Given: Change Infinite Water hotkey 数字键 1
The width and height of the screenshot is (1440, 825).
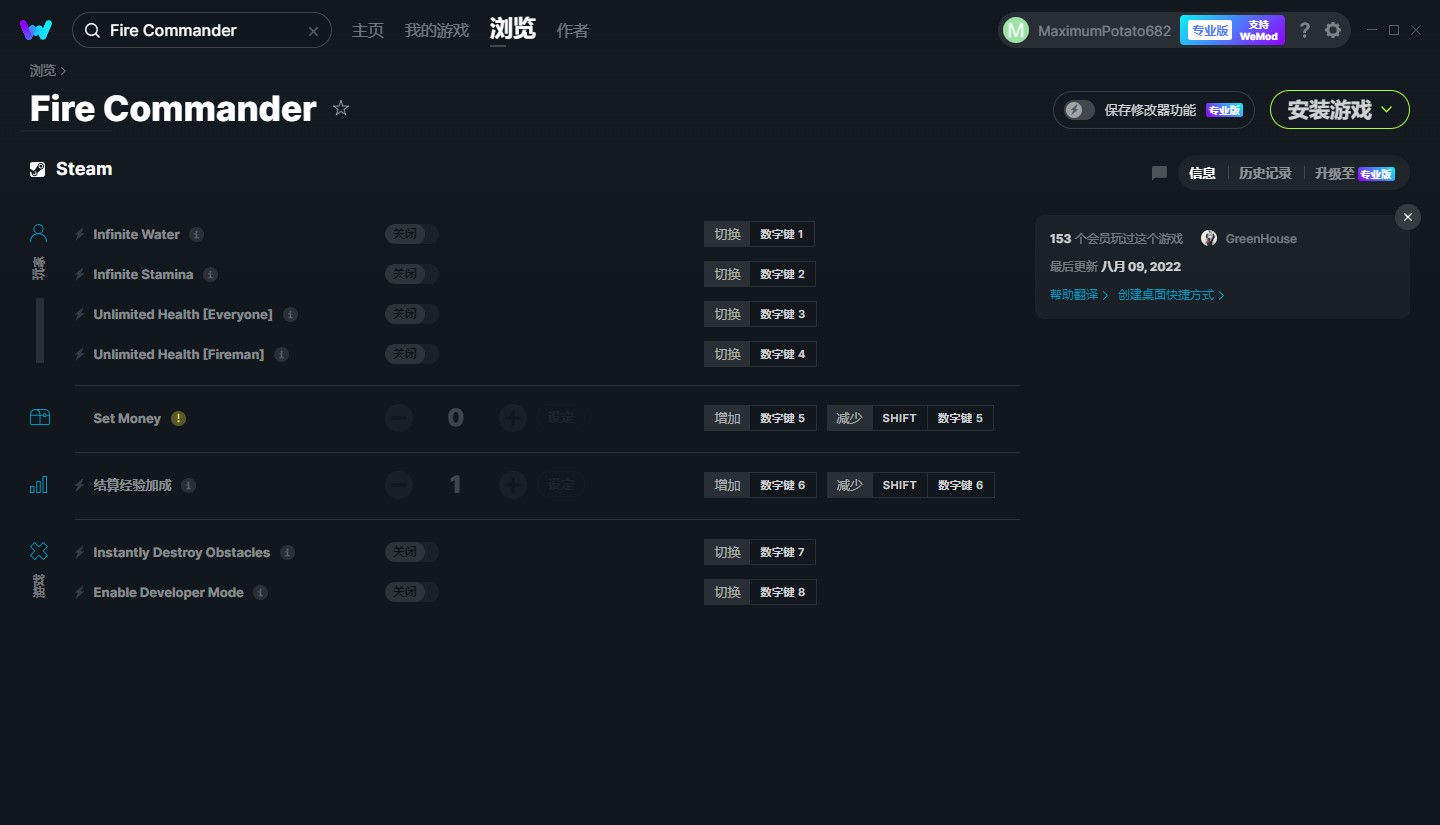Looking at the screenshot, I should (x=782, y=234).
